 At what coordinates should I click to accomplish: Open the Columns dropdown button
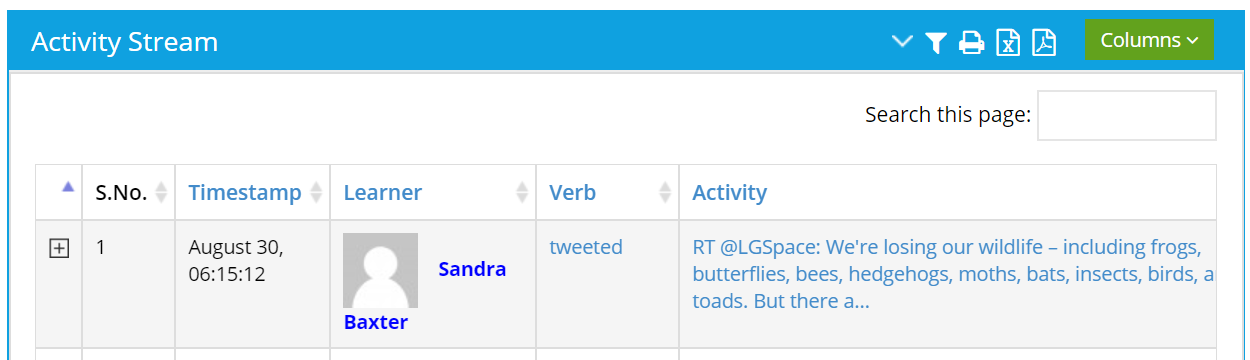1149,40
